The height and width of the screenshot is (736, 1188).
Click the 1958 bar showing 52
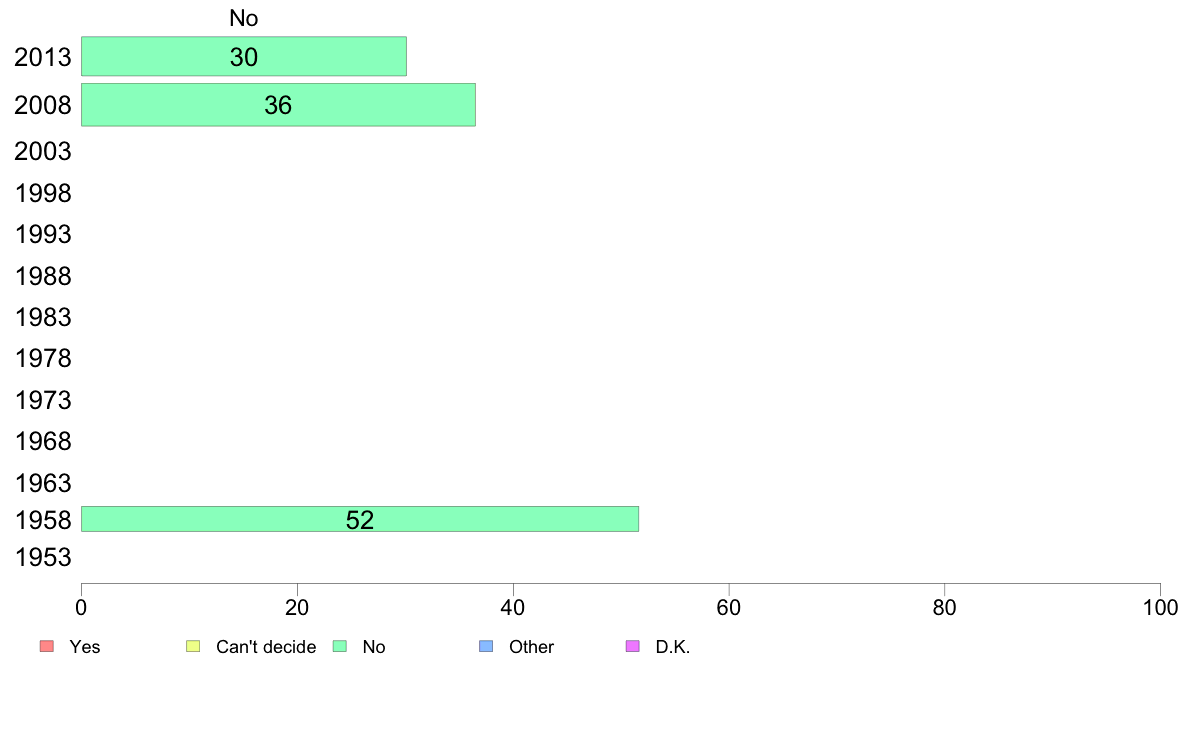360,519
